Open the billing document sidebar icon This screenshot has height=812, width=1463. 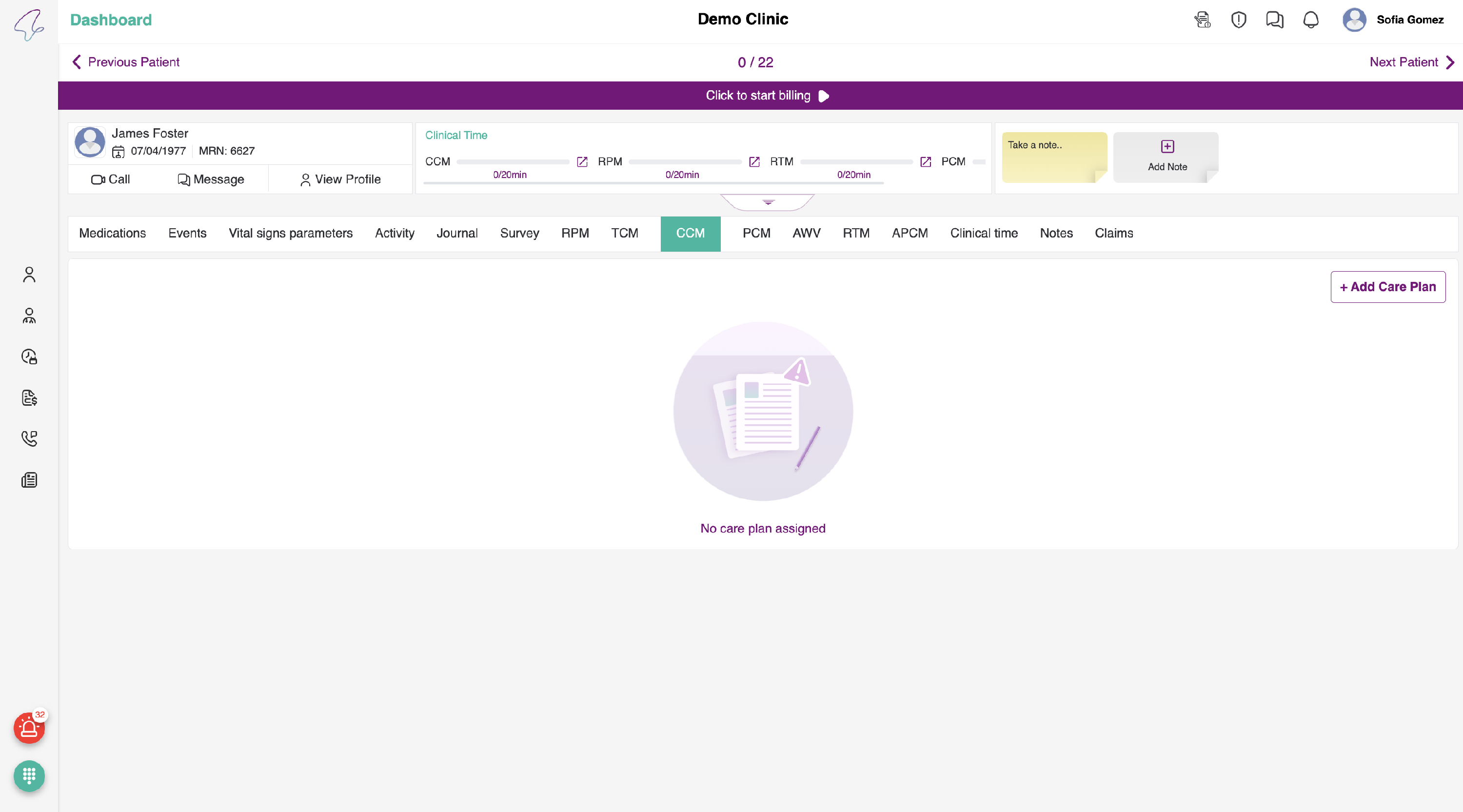click(x=29, y=397)
